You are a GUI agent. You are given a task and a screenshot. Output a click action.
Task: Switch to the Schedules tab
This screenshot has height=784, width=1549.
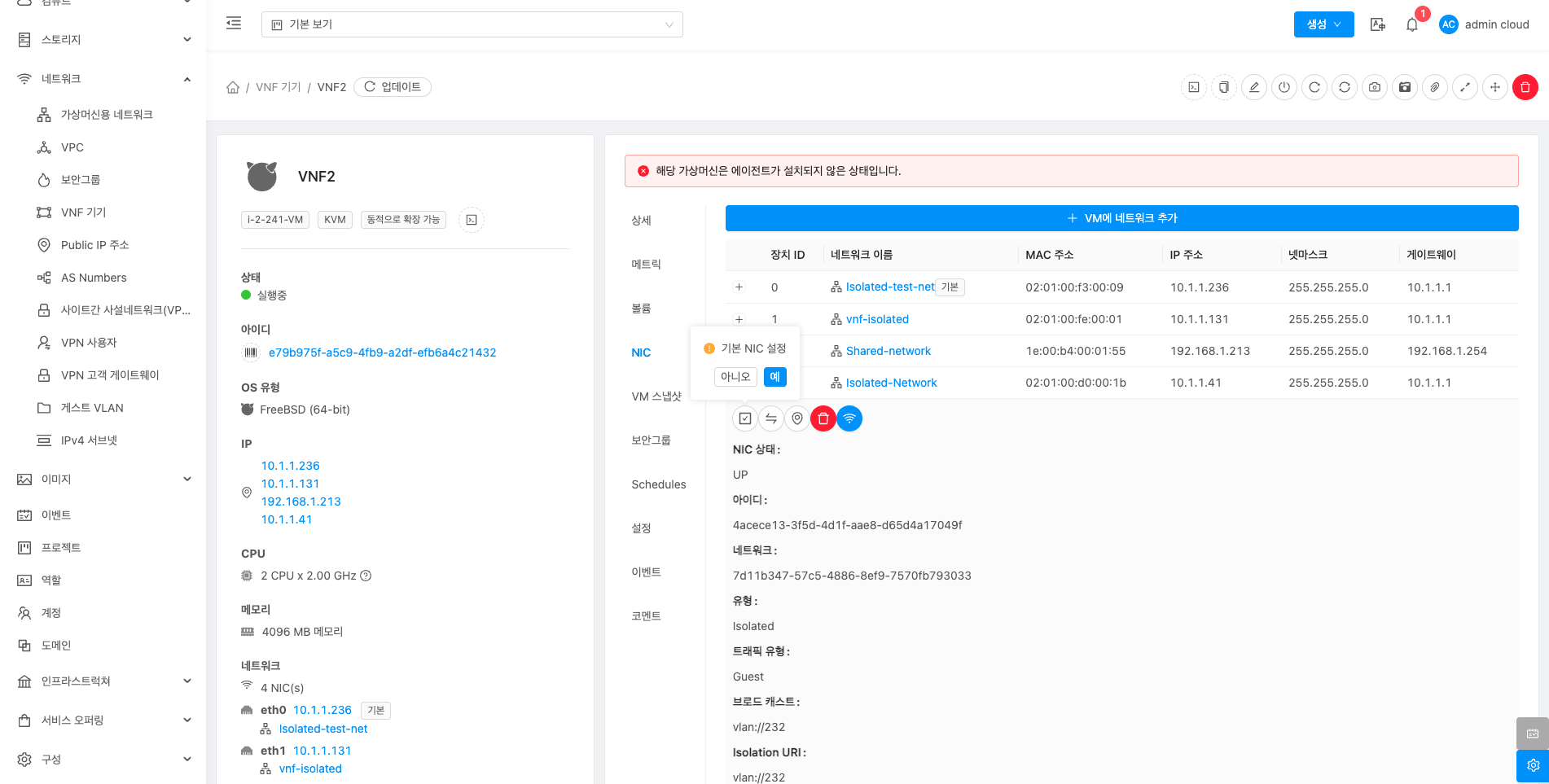(658, 484)
